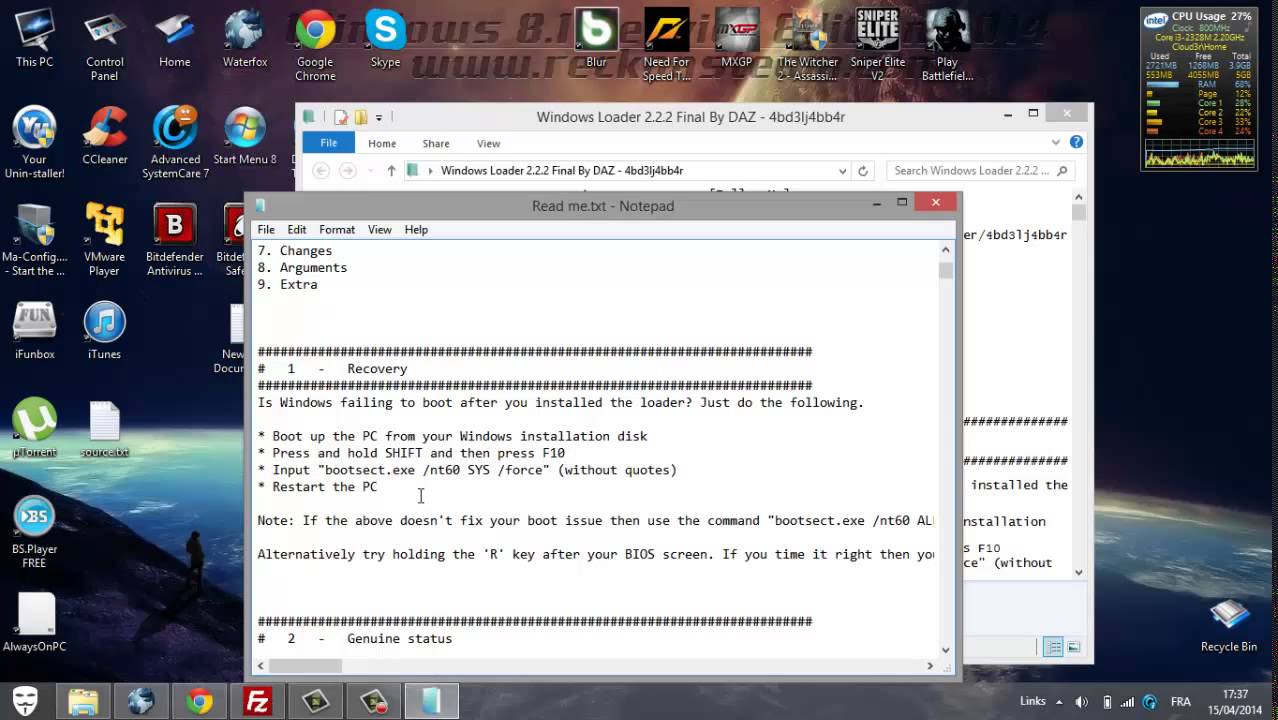Launch Google Chrome desktop shortcut
The height and width of the screenshot is (720, 1278).
click(315, 46)
